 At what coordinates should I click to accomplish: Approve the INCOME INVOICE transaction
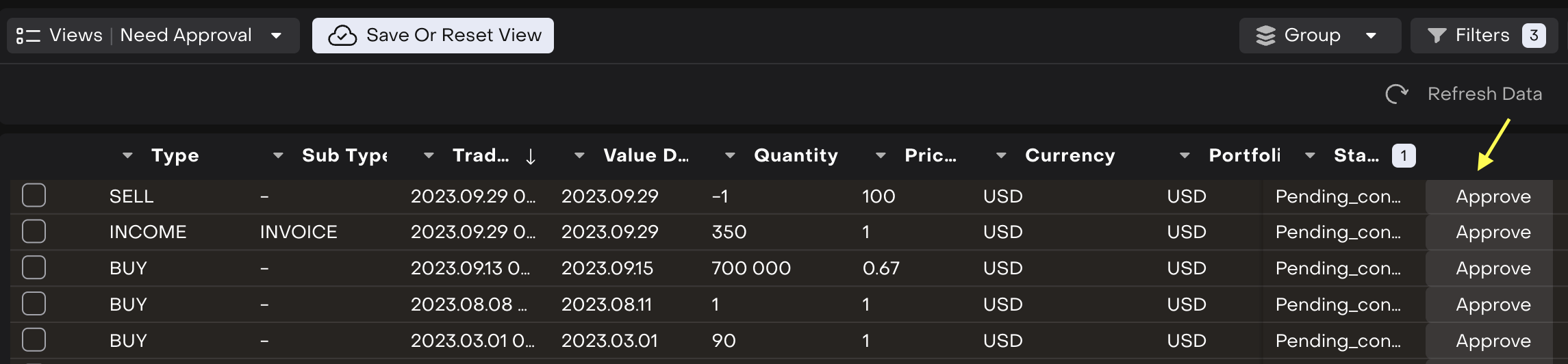coord(1493,233)
